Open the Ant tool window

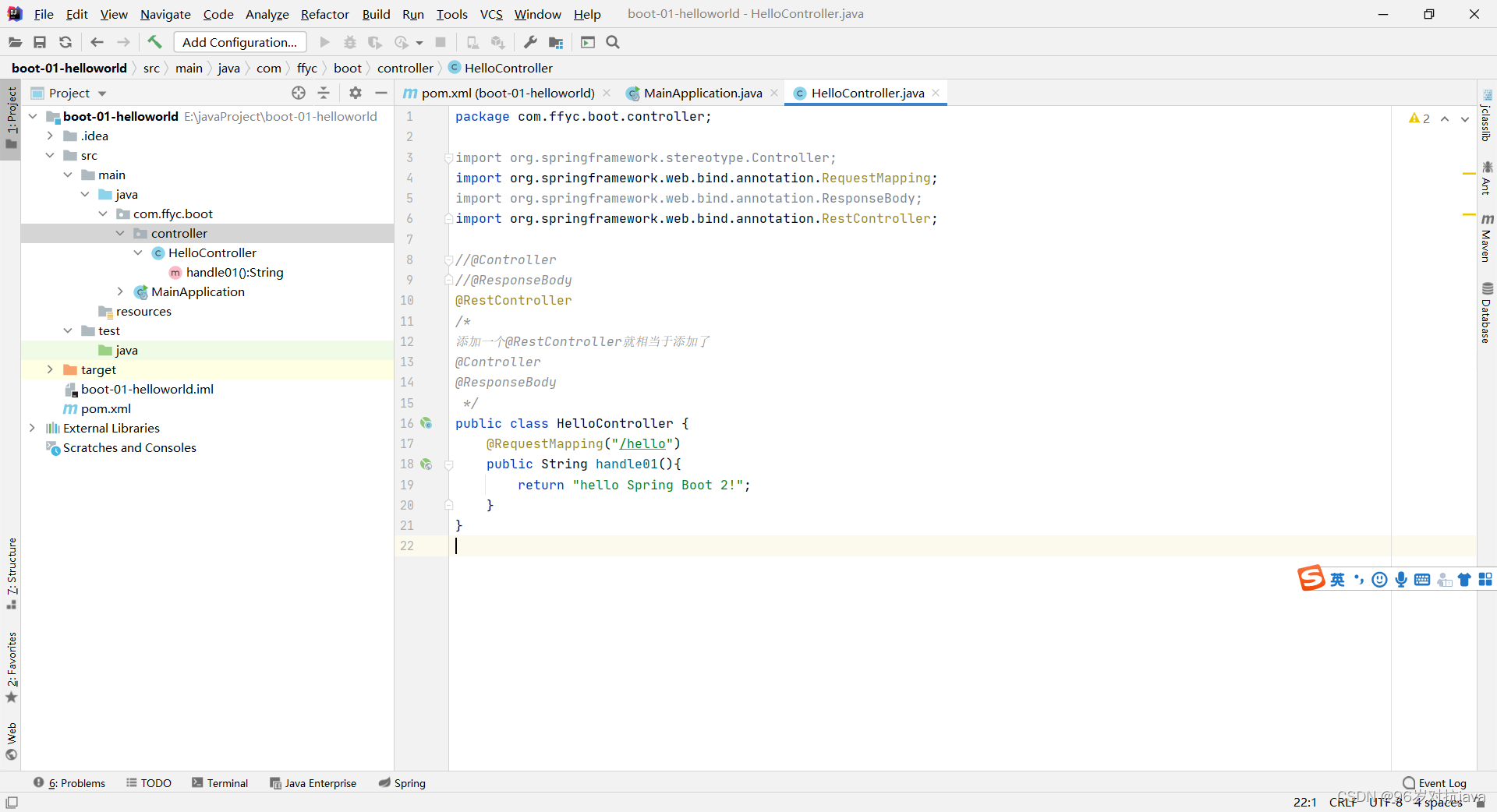[1487, 178]
